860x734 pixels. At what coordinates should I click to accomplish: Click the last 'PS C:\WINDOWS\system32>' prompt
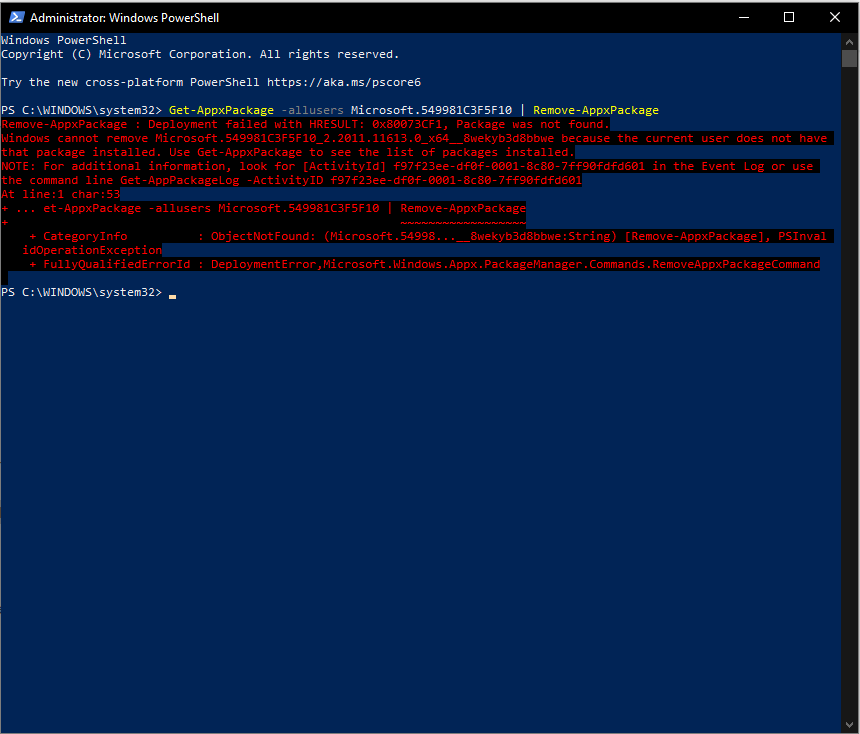point(81,292)
